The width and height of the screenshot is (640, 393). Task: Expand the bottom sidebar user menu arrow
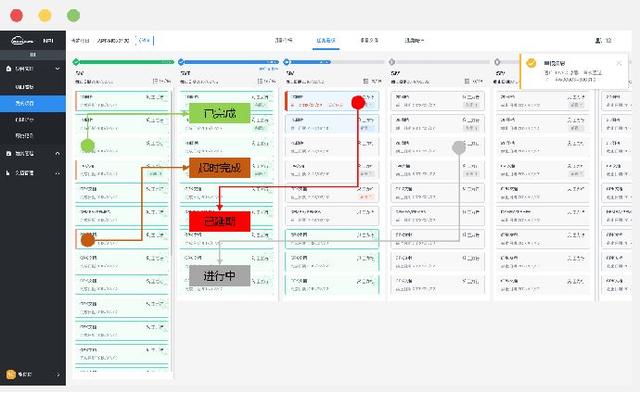point(58,375)
